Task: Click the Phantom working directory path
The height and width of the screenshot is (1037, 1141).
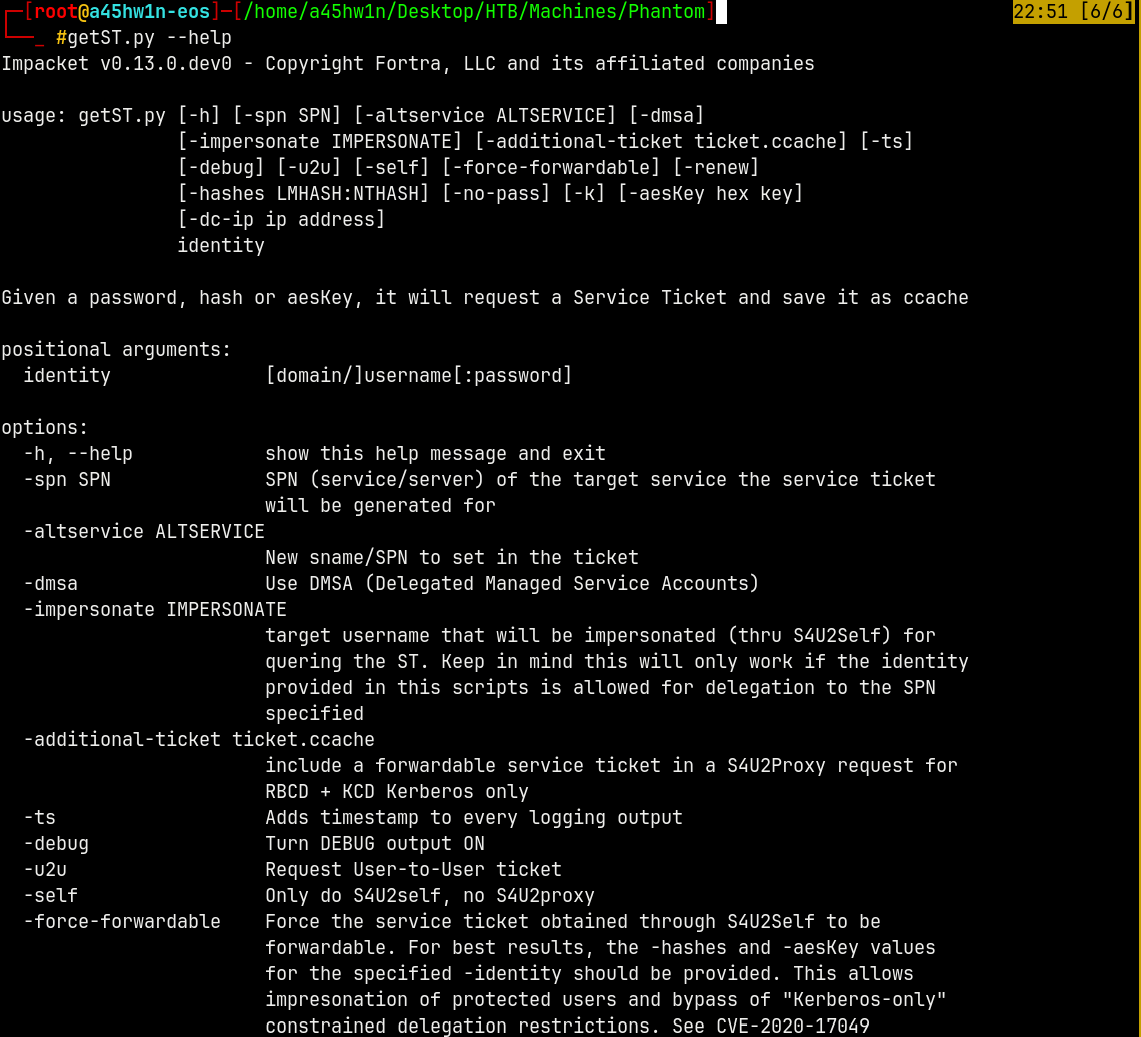Action: tap(479, 12)
